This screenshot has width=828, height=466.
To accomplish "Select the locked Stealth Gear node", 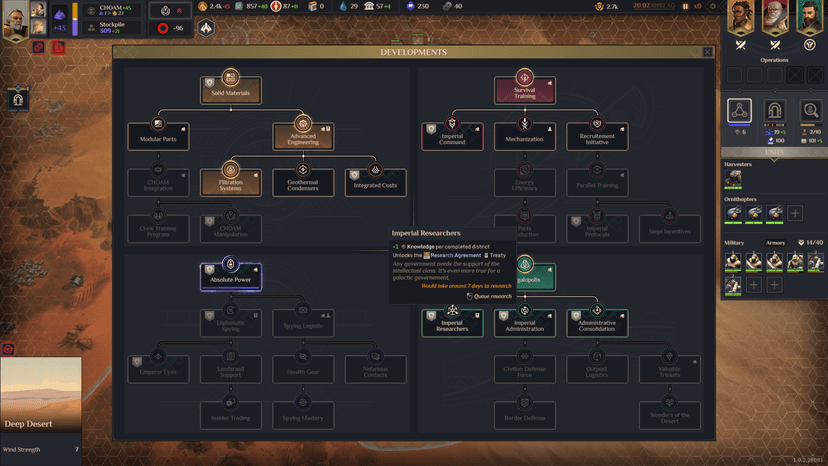I will tap(303, 369).
